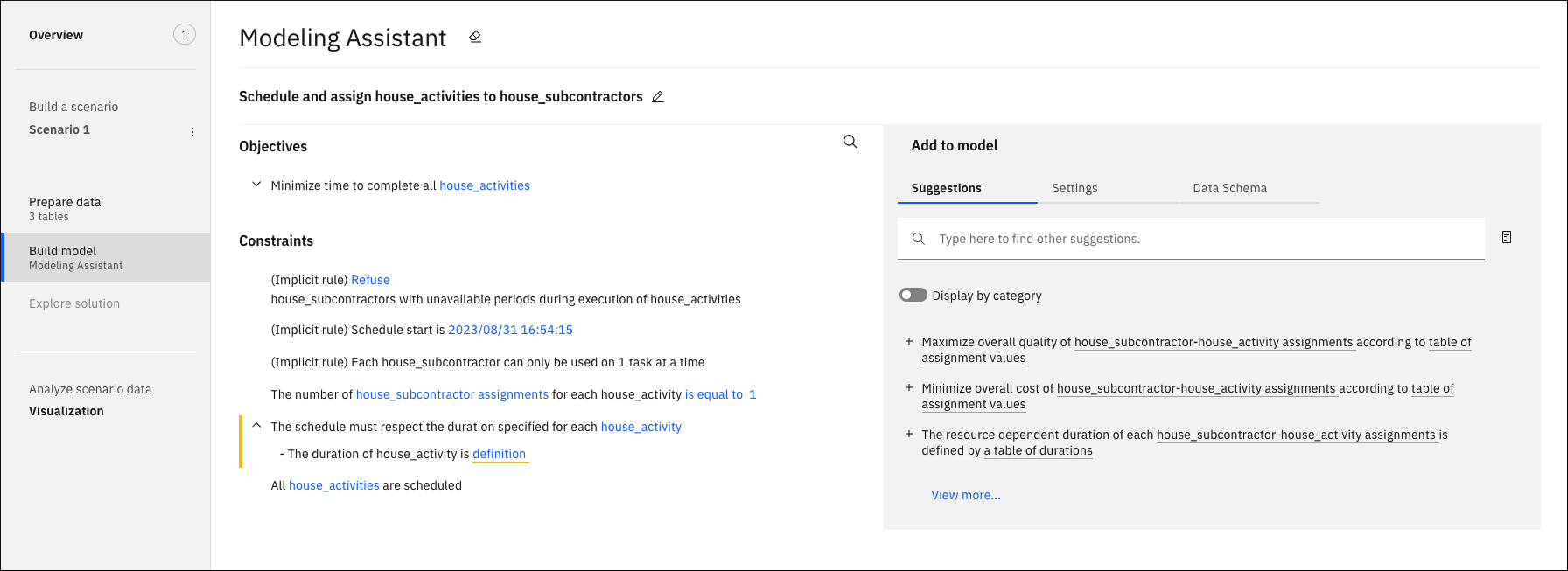Click the notes icon beside suggestions search
The width and height of the screenshot is (1568, 571).
tap(1507, 237)
